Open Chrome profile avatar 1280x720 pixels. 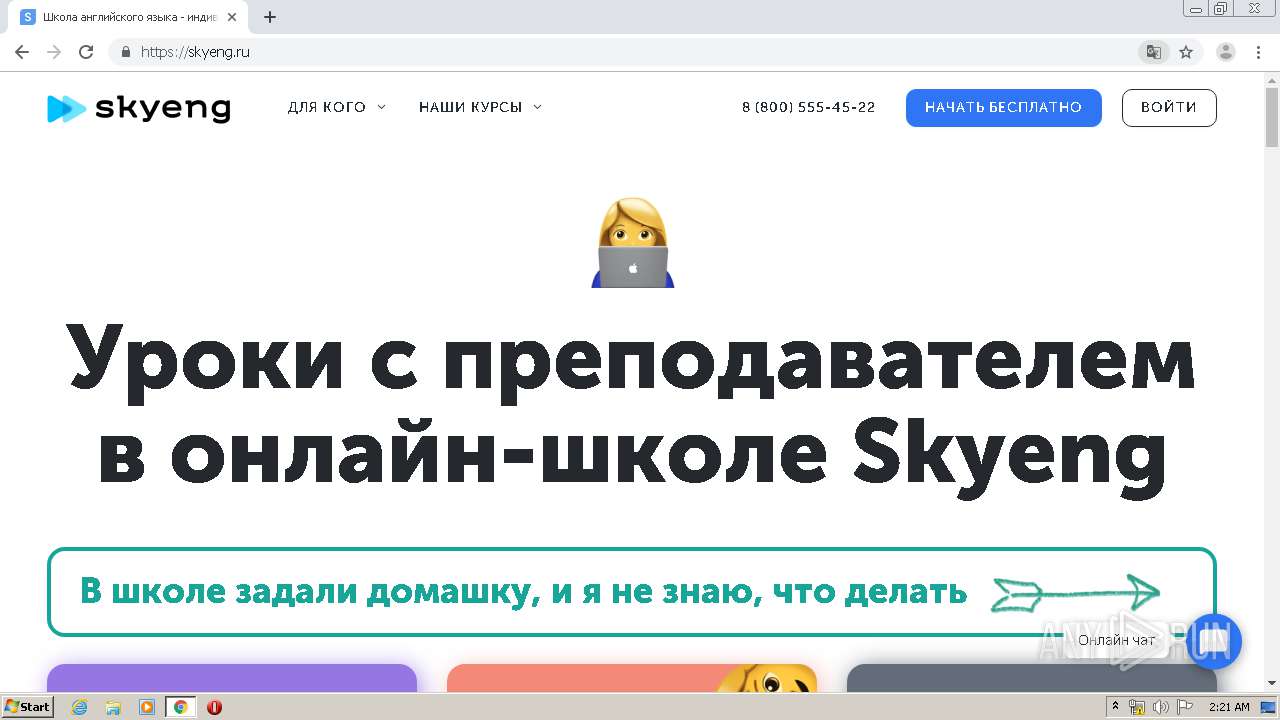pos(1226,52)
